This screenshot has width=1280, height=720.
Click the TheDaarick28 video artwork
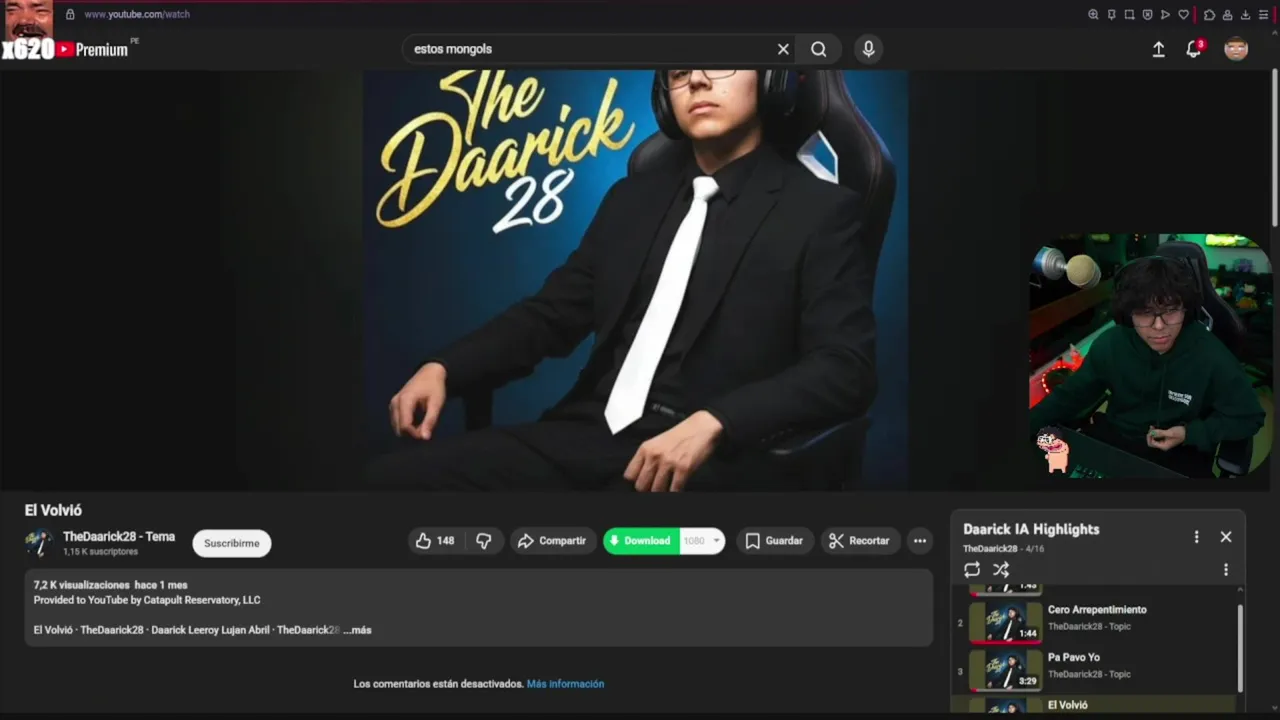pos(635,280)
